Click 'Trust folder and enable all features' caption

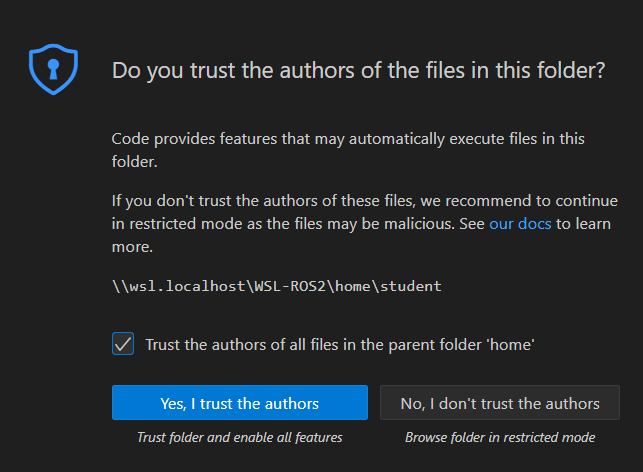tap(240, 437)
